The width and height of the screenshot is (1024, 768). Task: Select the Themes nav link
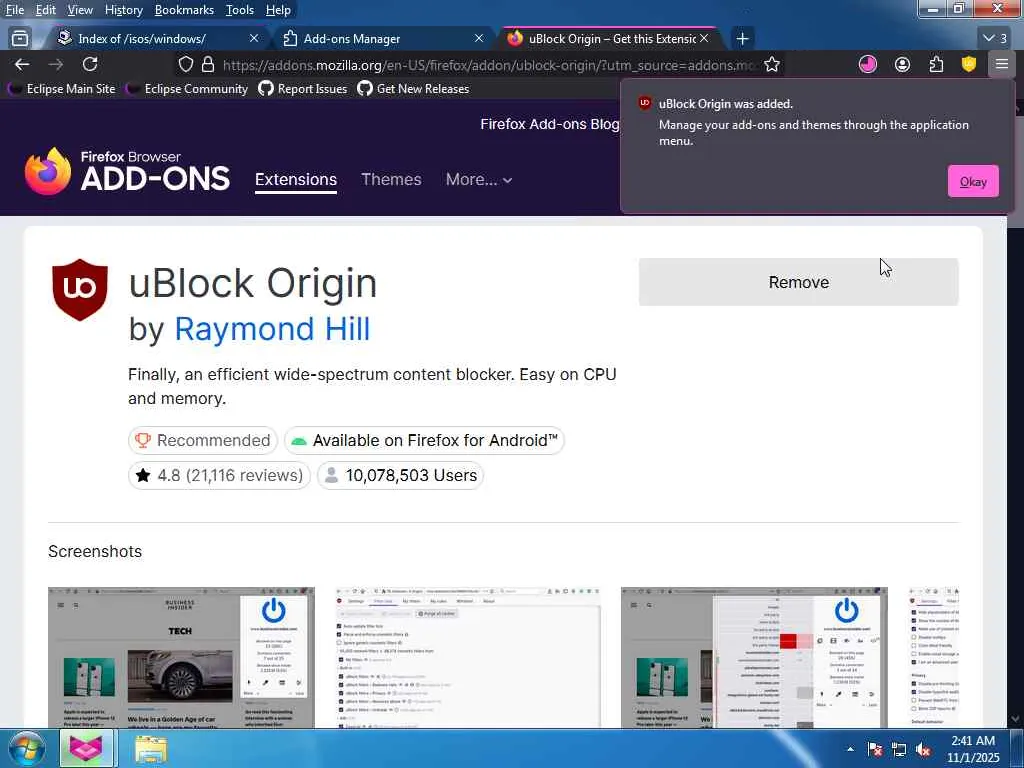pyautogui.click(x=391, y=179)
